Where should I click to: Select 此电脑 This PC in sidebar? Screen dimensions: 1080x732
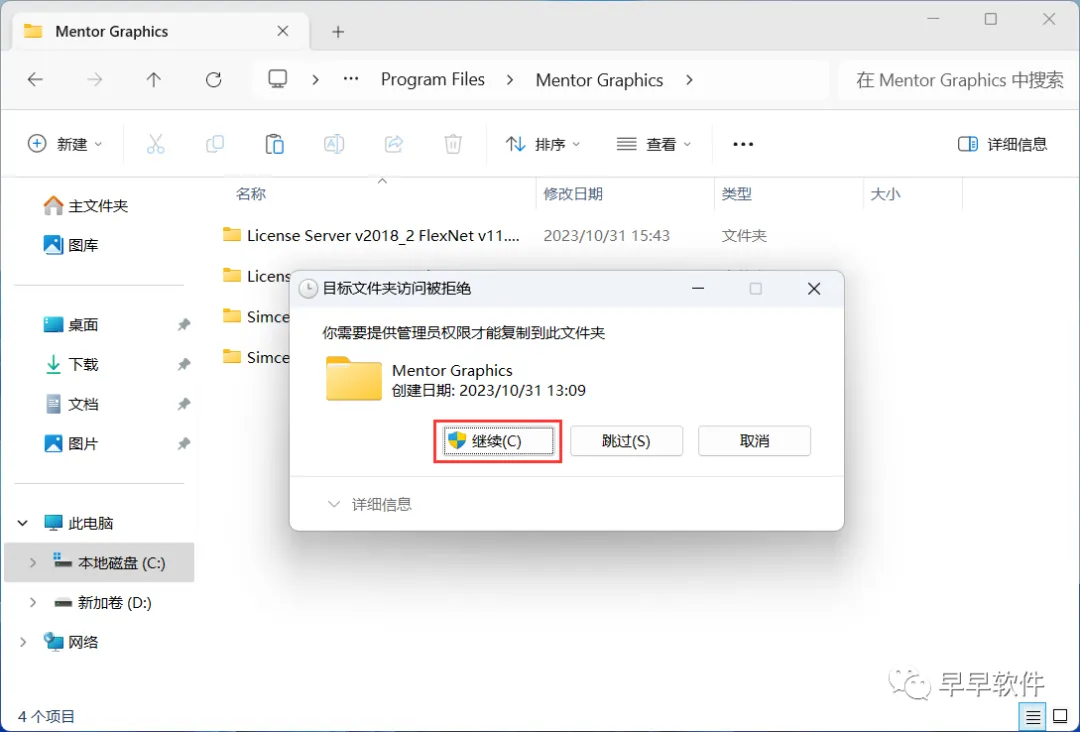(79, 523)
